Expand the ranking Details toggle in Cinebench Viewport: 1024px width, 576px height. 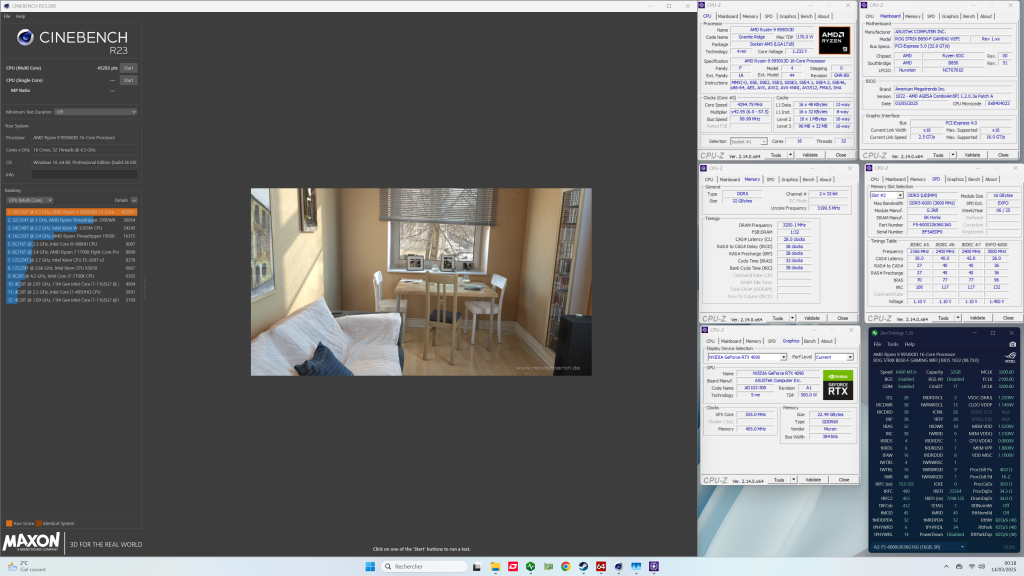tap(134, 200)
